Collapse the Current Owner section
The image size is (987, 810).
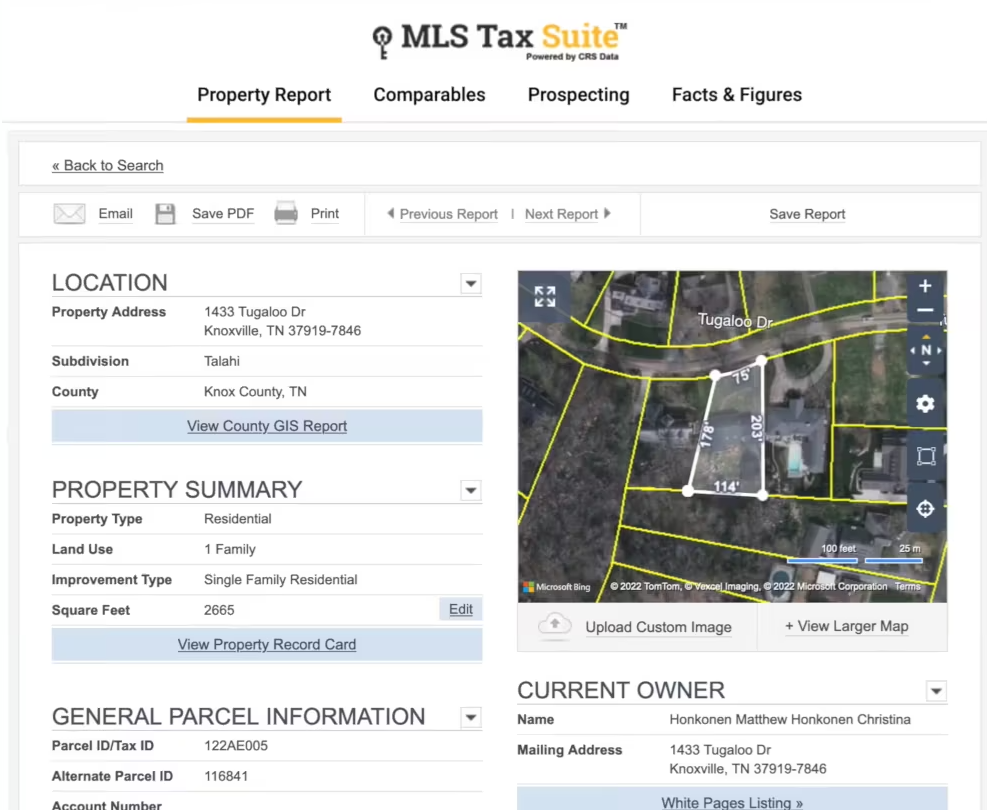pyautogui.click(x=936, y=691)
